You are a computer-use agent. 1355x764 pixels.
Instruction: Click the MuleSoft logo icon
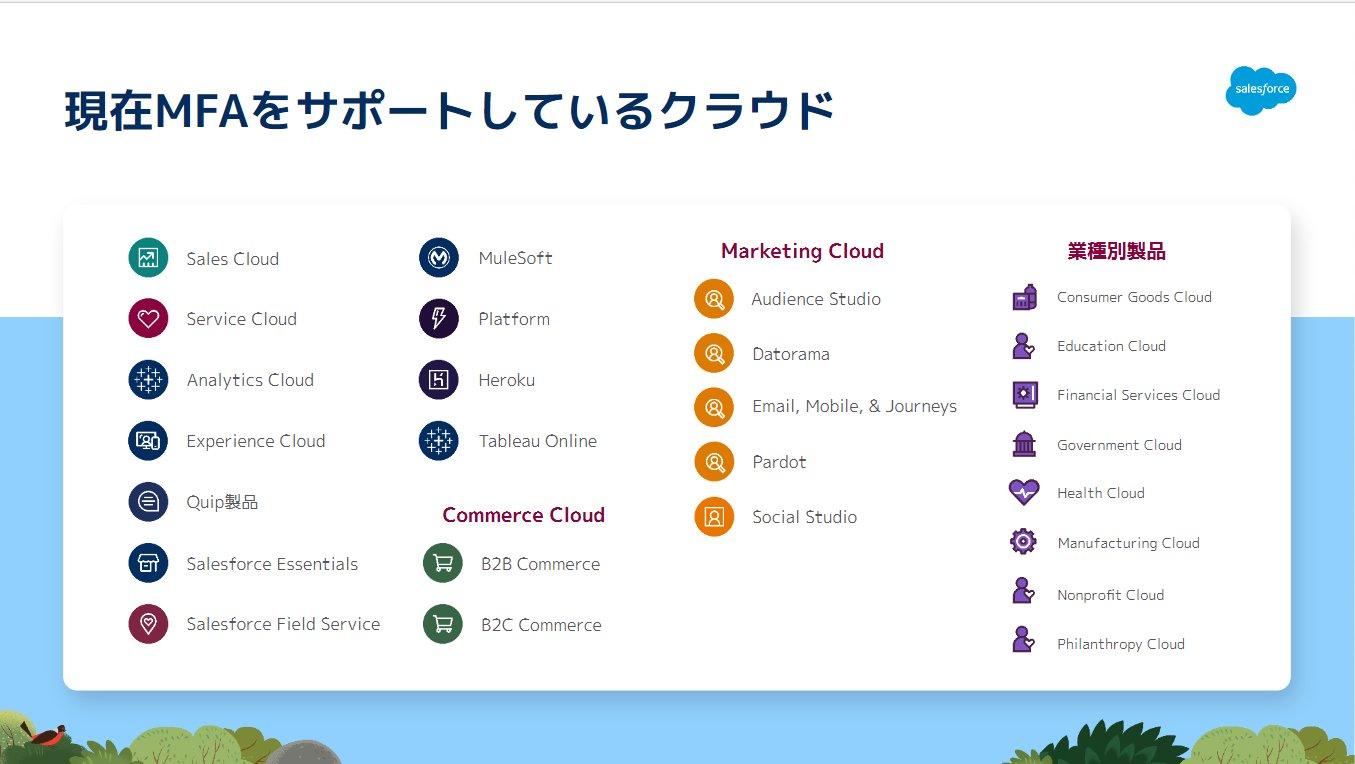(x=439, y=258)
